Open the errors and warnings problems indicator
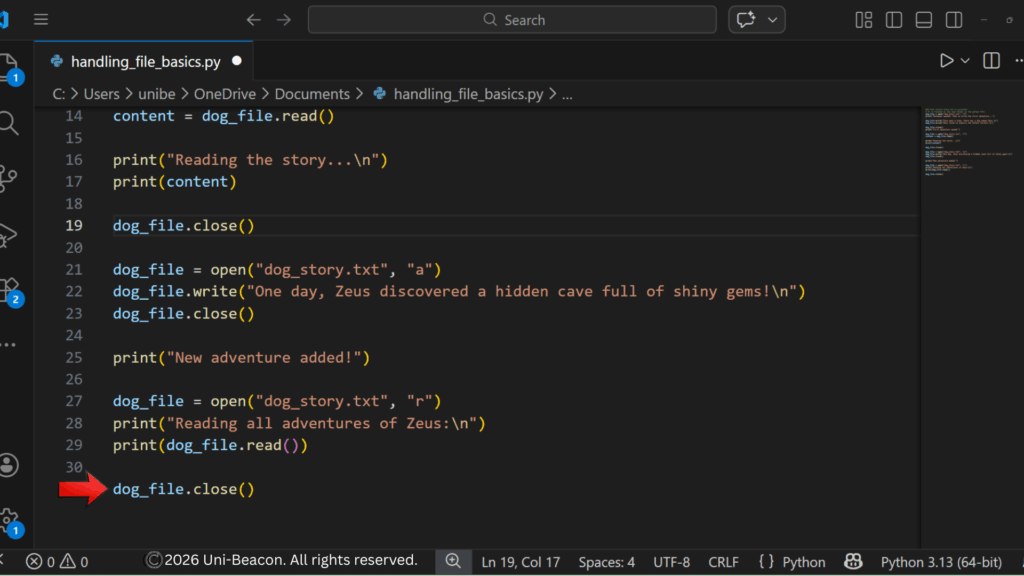Image resolution: width=1024 pixels, height=576 pixels. [56, 562]
